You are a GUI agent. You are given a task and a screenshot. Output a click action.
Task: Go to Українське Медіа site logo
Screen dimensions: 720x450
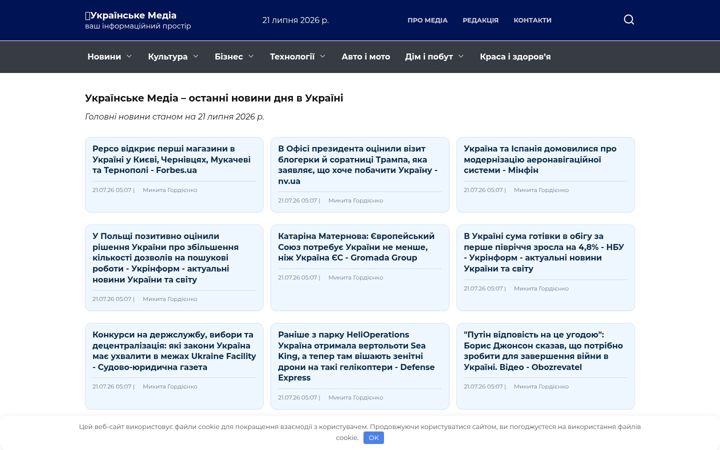coord(131,15)
